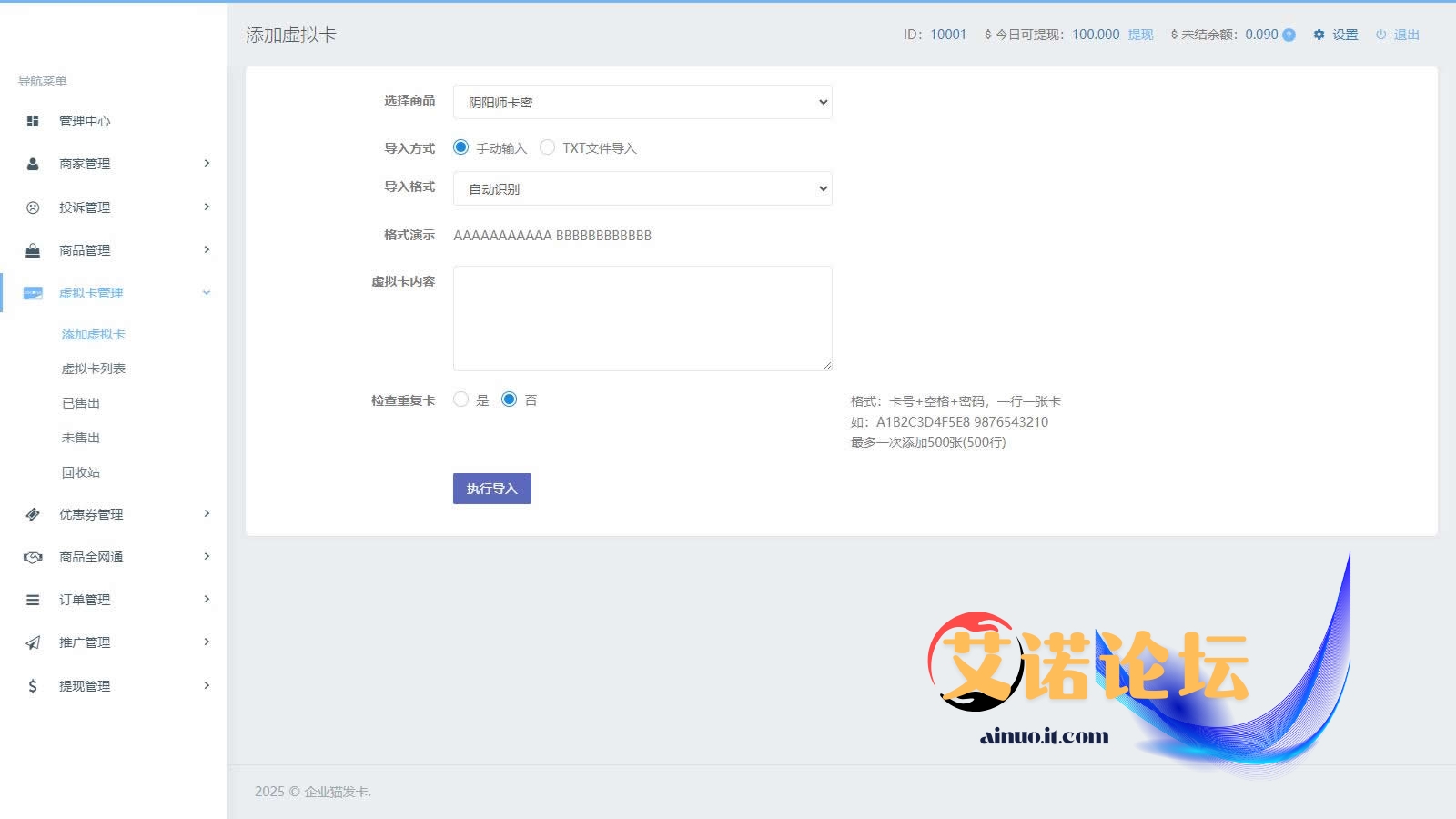Viewport: 1456px width, 819px height.
Task: Click the 提现 link in header
Action: tap(1140, 35)
